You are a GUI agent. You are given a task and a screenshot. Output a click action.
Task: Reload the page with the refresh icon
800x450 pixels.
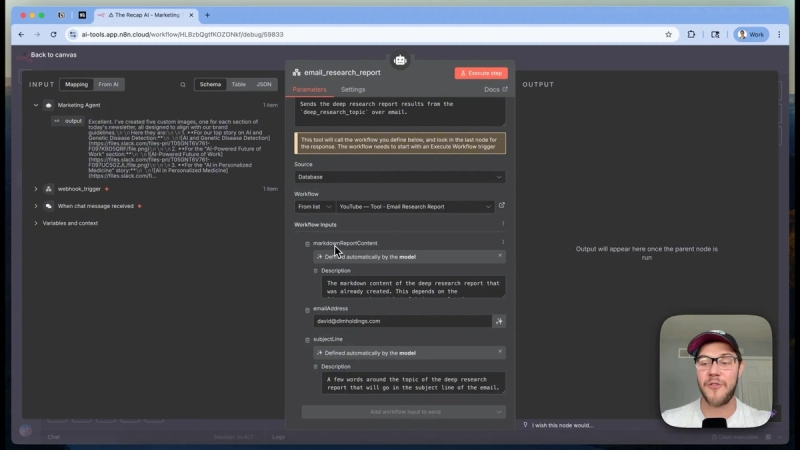[x=54, y=34]
